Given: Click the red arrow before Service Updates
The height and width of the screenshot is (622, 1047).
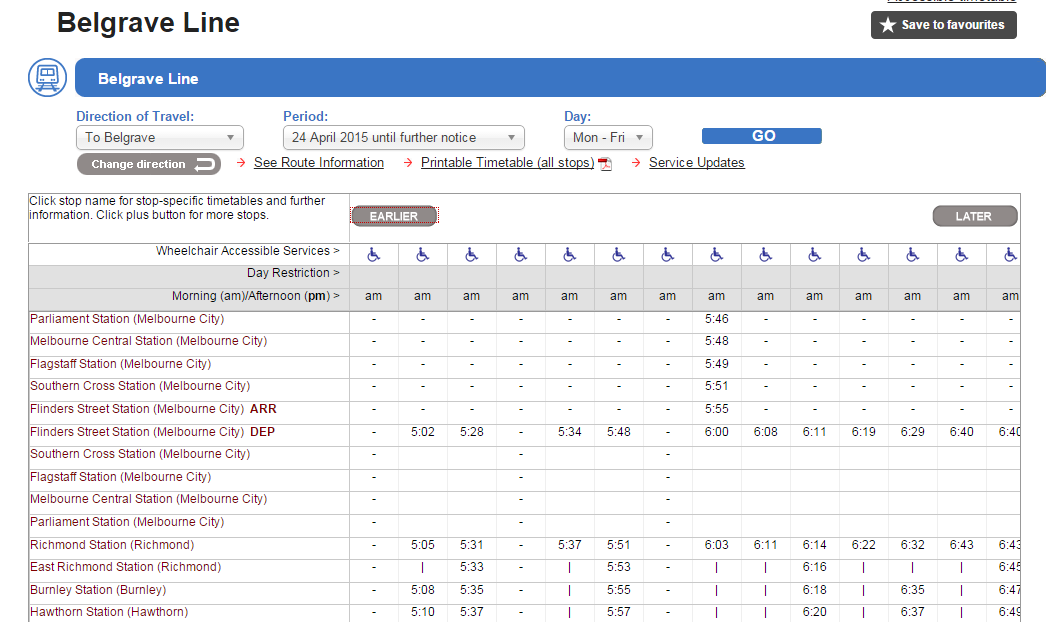Looking at the screenshot, I should 637,163.
